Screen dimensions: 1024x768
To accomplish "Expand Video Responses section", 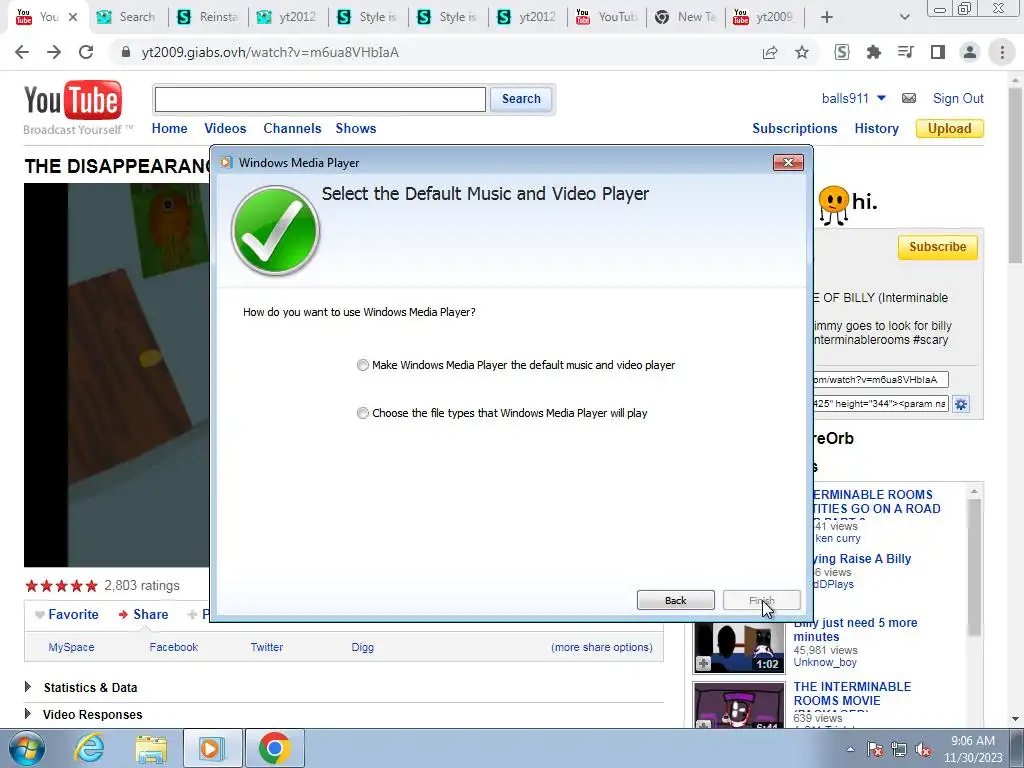I will click(x=27, y=714).
